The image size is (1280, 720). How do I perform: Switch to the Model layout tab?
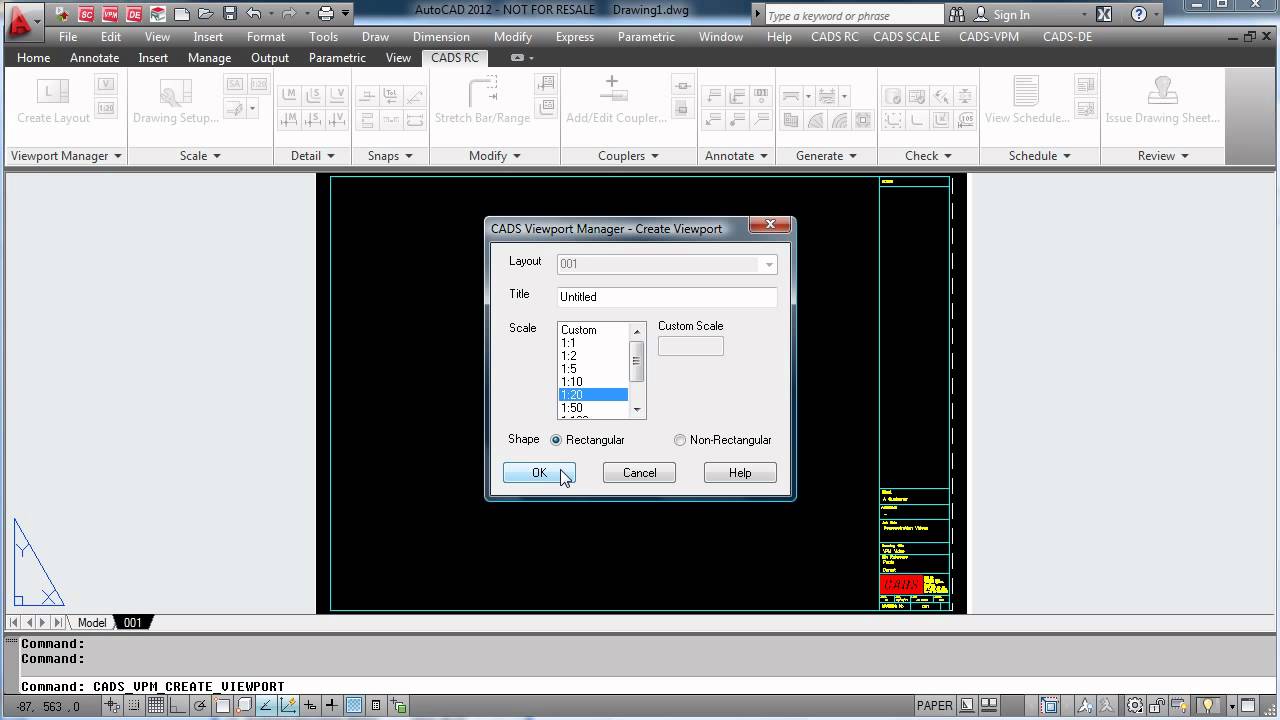[92, 623]
